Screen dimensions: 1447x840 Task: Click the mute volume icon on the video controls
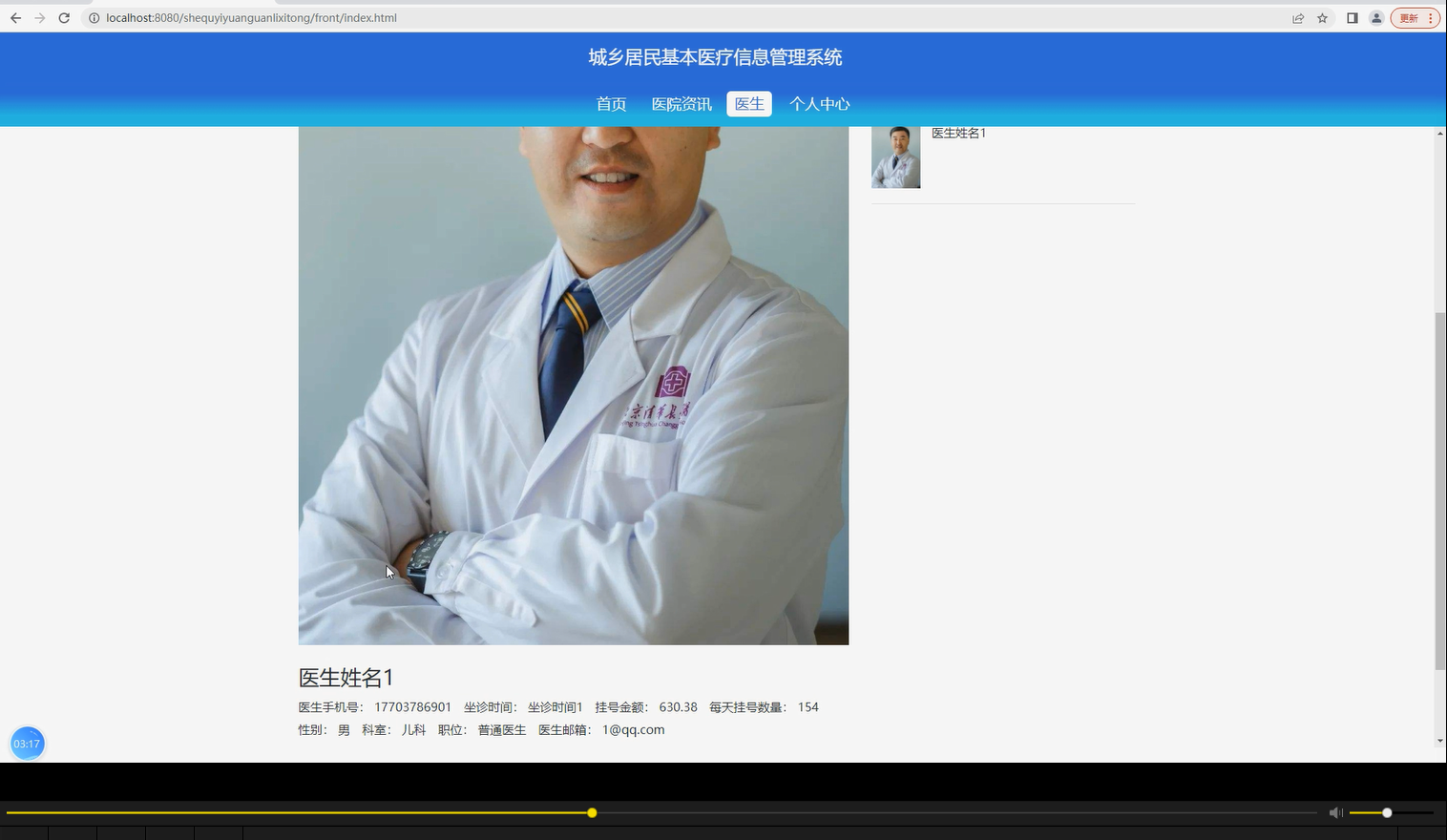1335,812
